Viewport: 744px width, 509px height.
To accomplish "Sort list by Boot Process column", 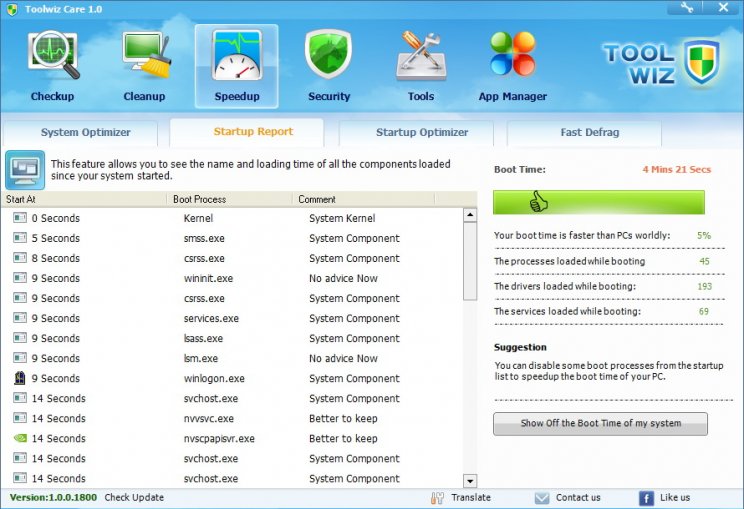I will point(230,199).
